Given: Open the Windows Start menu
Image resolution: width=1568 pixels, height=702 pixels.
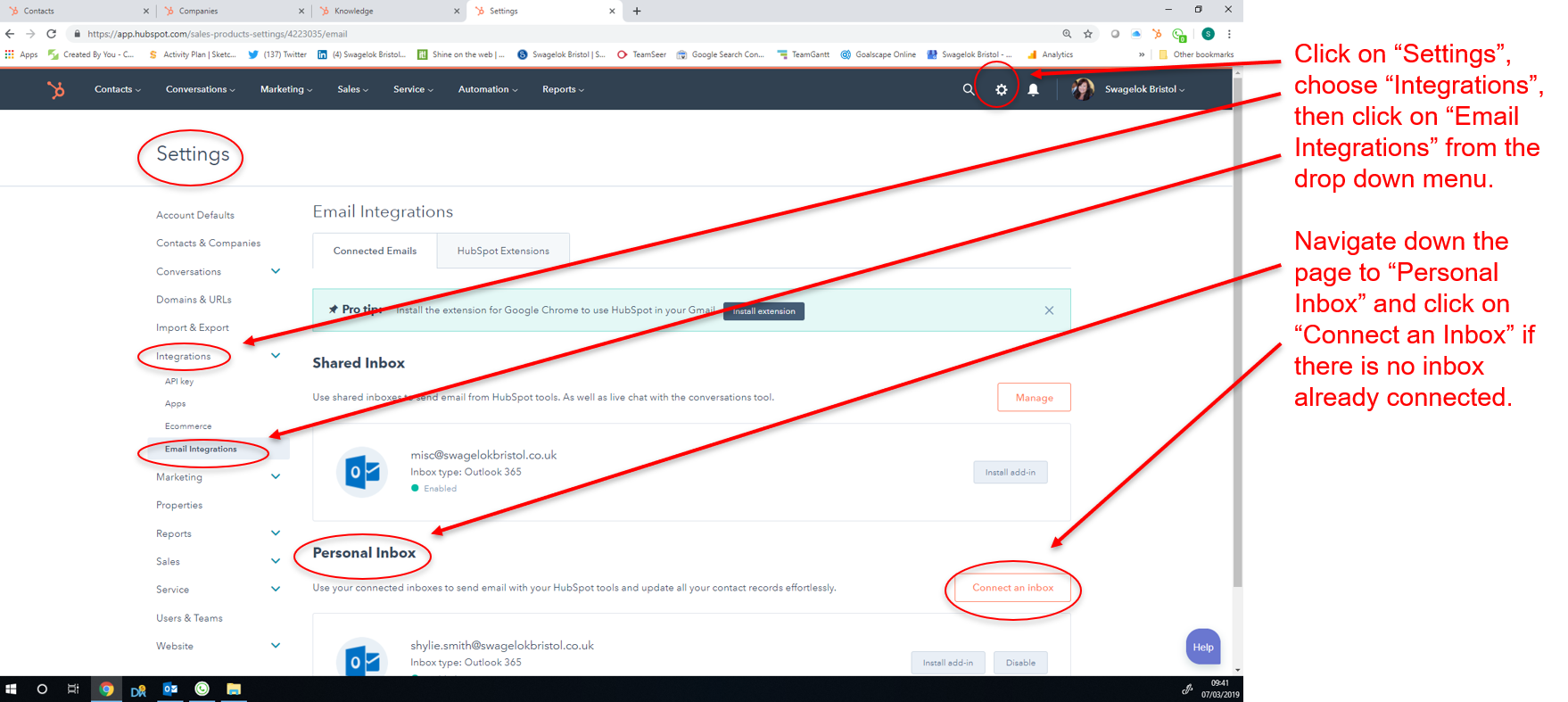Looking at the screenshot, I should coord(12,689).
